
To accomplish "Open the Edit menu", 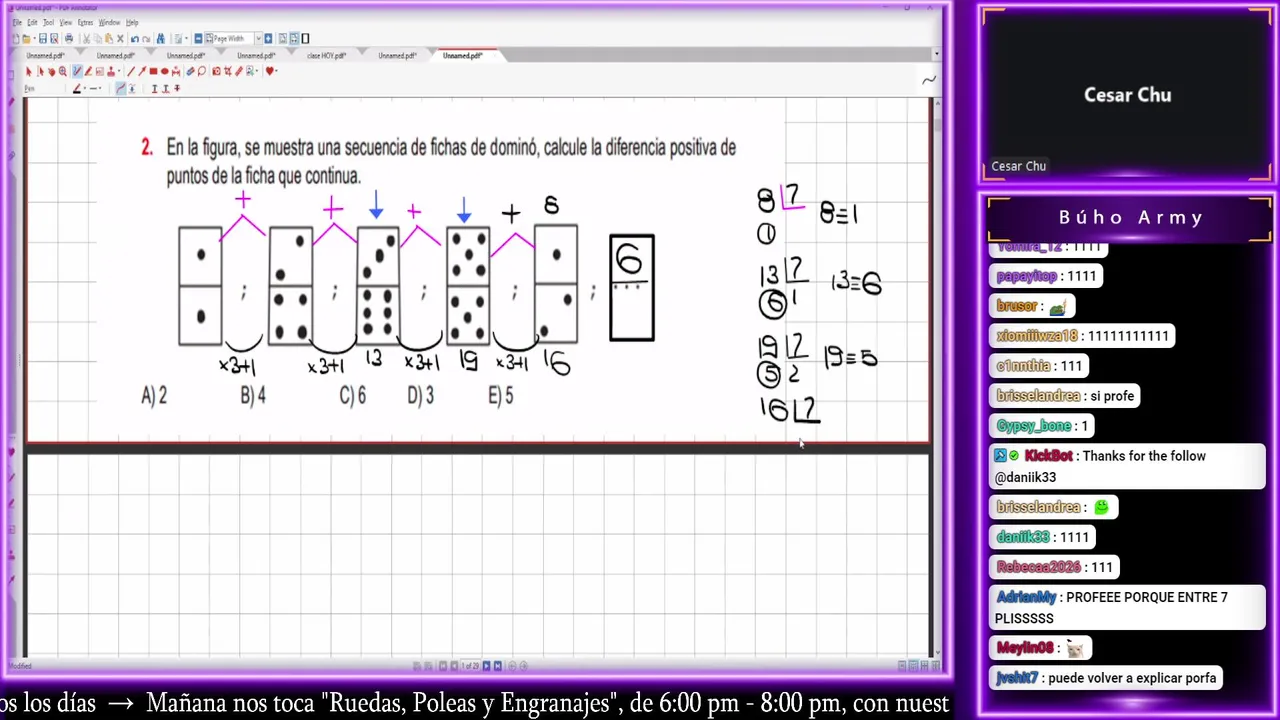I will [x=32, y=22].
